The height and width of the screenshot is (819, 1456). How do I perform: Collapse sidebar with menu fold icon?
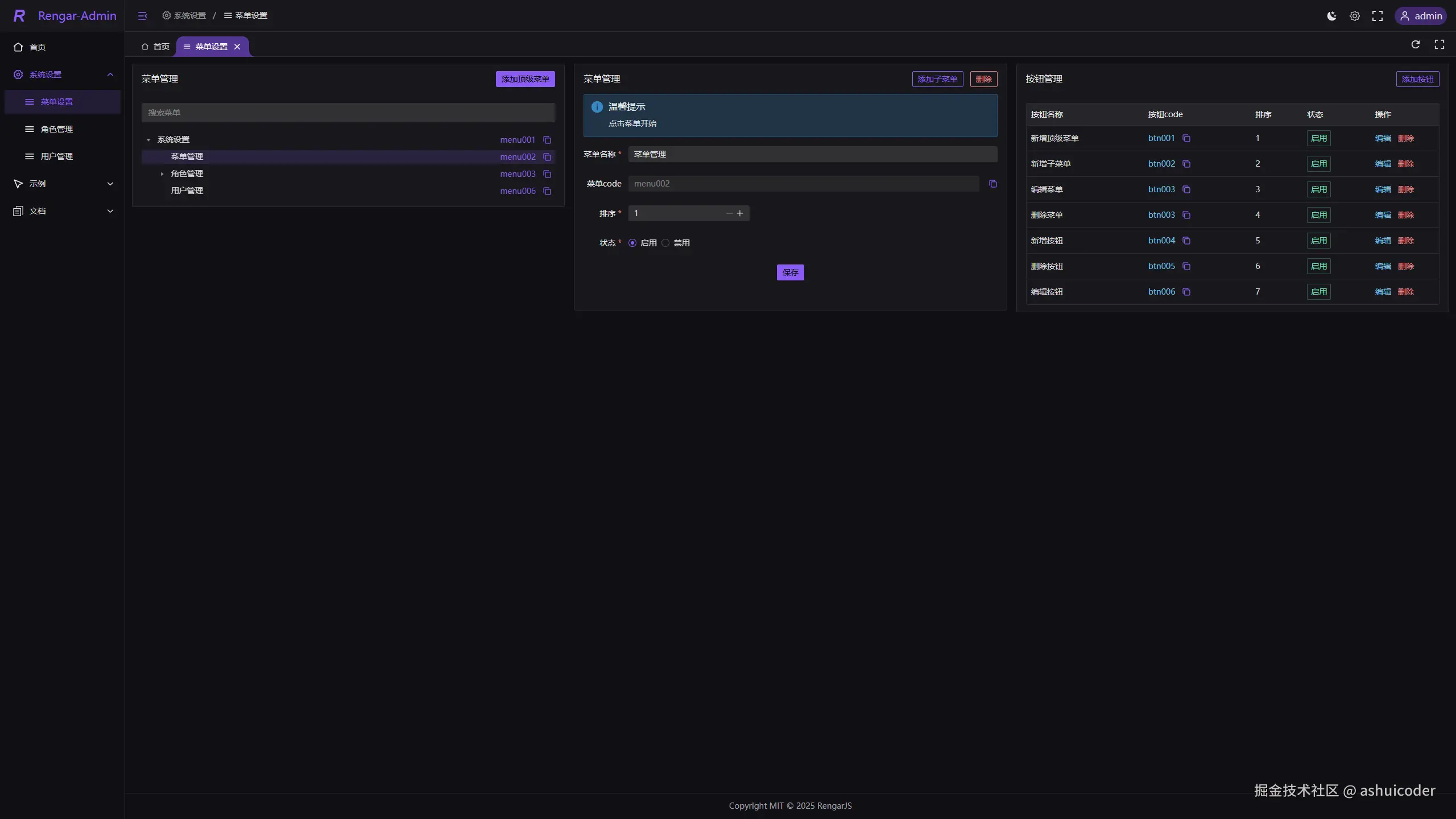point(142,16)
